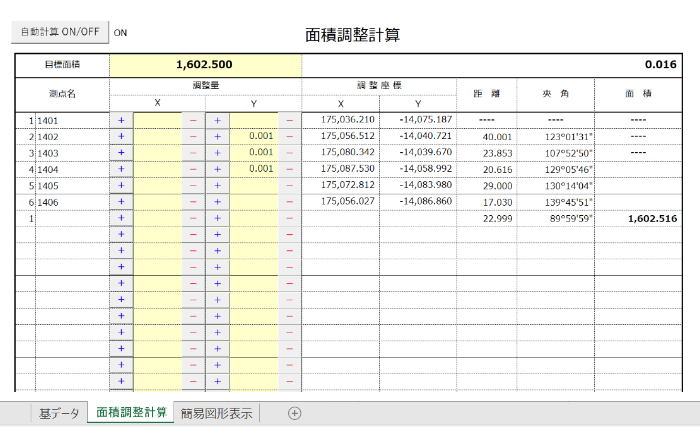Screen dimensions: 700x427
Task: Toggle the 自動計算 ON/OFF button
Action: click(59, 31)
